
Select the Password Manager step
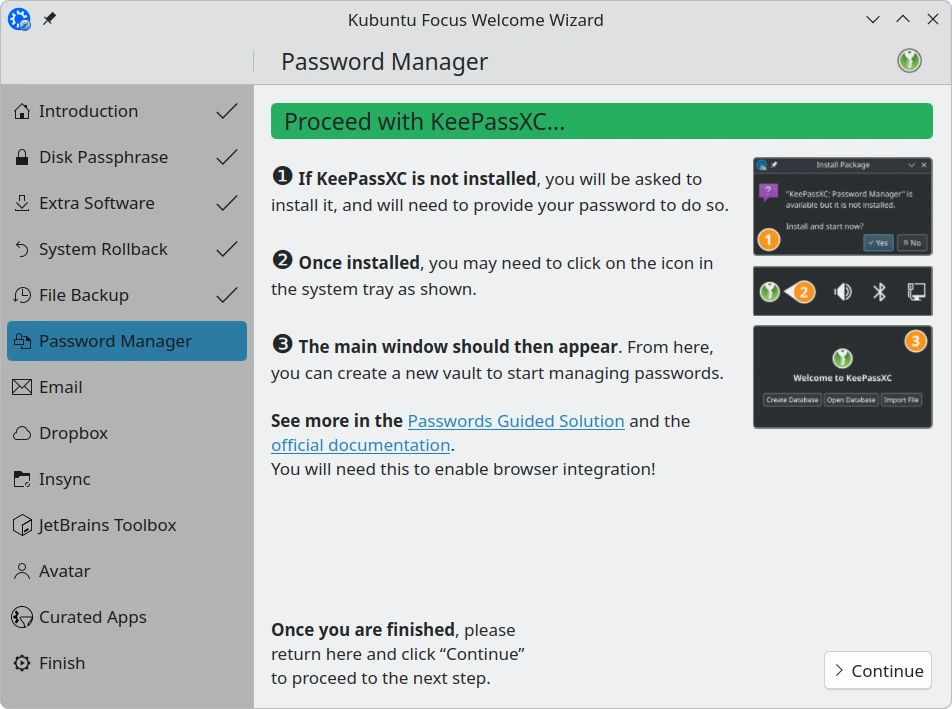point(127,341)
